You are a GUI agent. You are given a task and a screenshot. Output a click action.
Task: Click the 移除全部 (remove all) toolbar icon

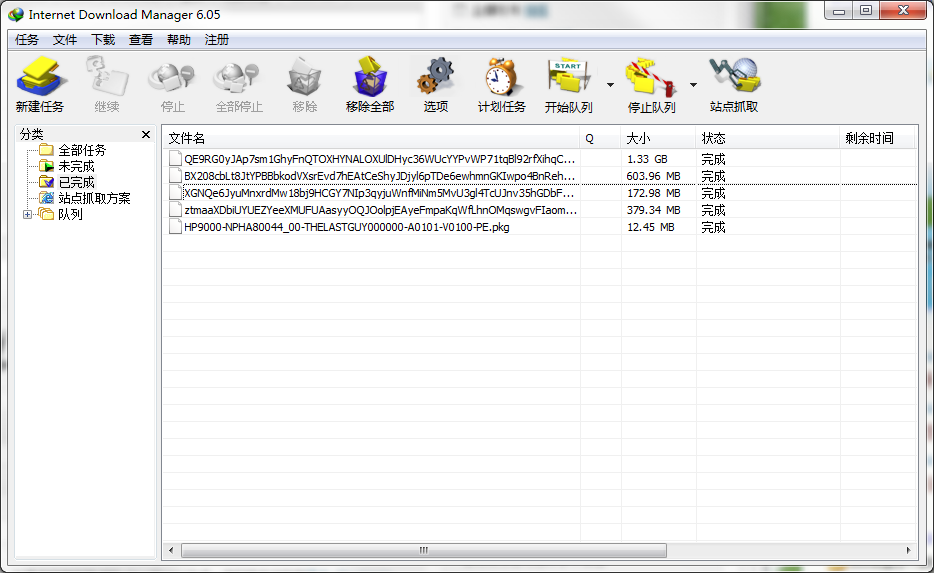click(370, 76)
